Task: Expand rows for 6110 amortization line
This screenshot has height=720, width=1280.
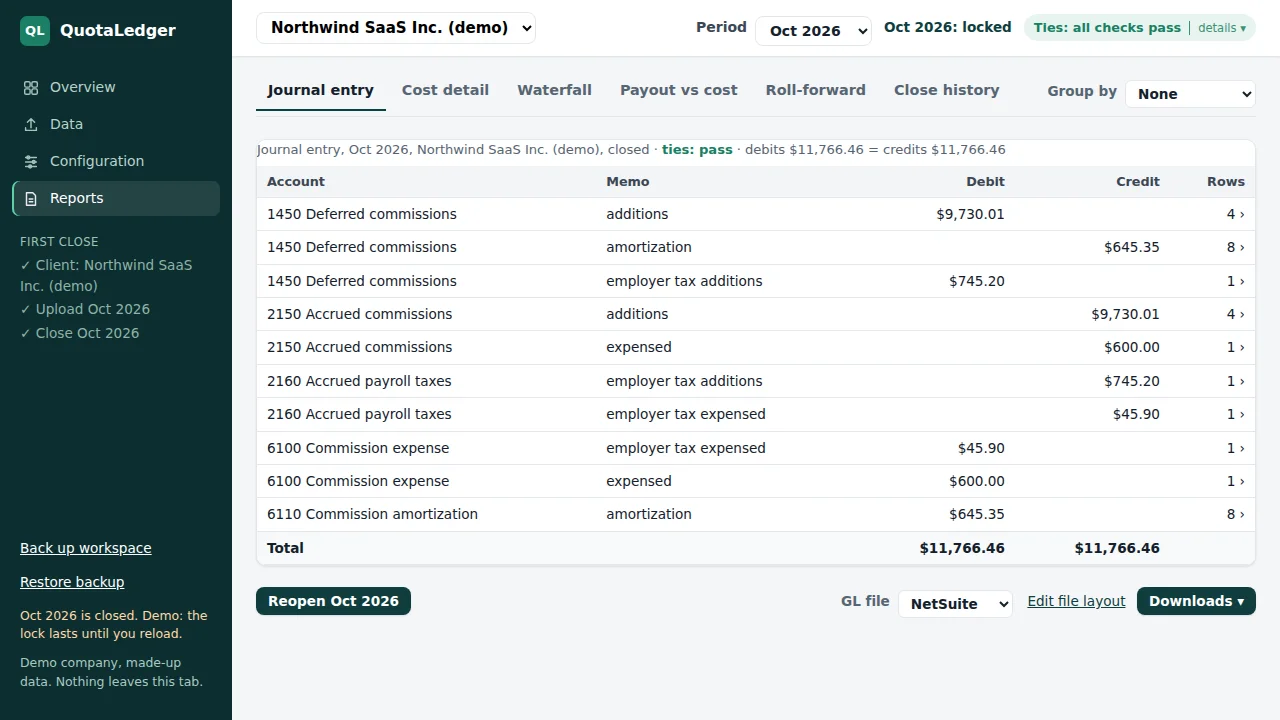Action: click(x=1236, y=514)
